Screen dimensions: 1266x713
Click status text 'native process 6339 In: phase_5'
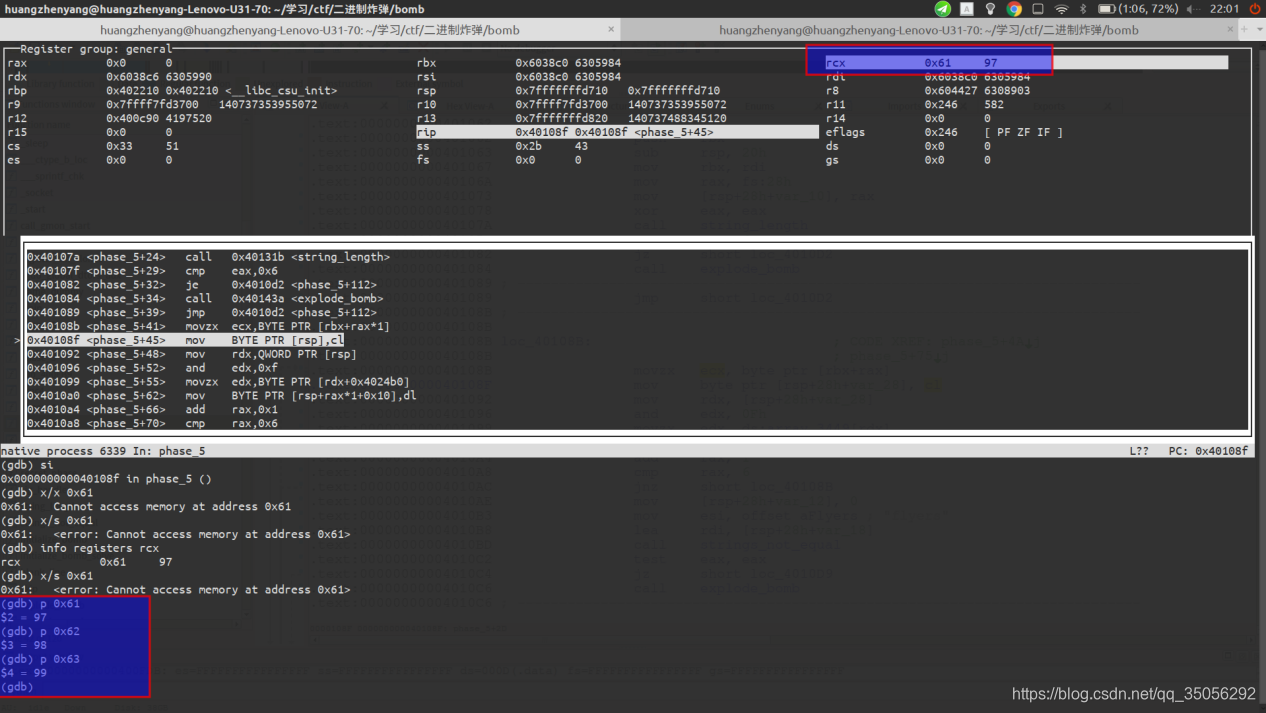[103, 451]
